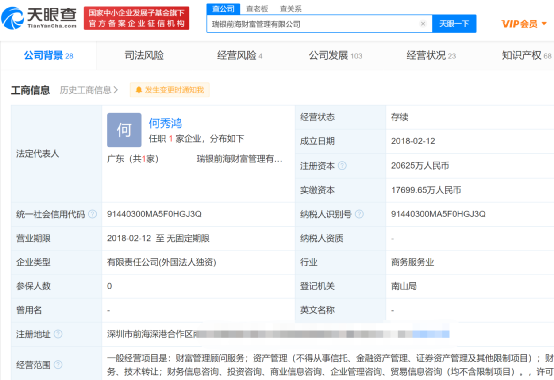Open the help icon next to 注册地址
The image size is (554, 380).
(x=58, y=334)
